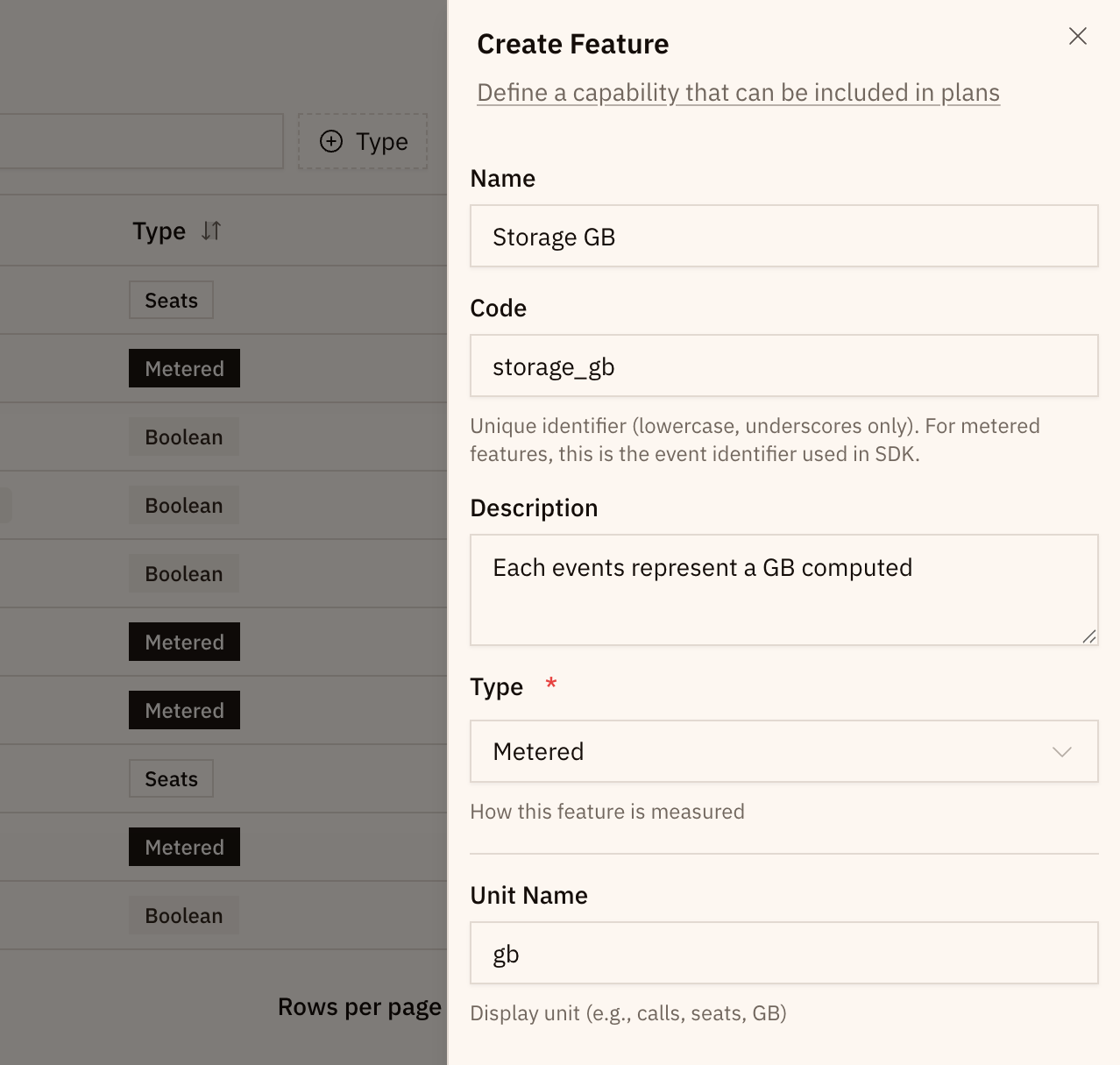Click the Type column header label

click(x=159, y=231)
